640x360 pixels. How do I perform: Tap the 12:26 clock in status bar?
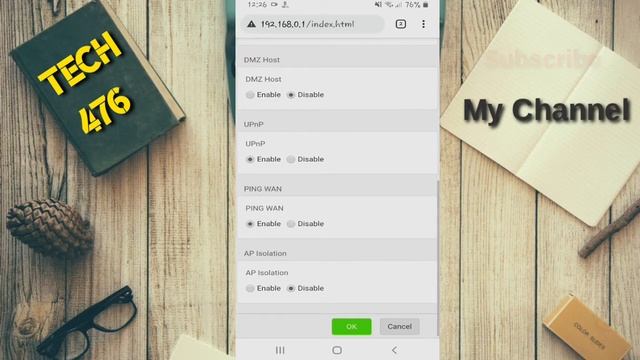257,4
